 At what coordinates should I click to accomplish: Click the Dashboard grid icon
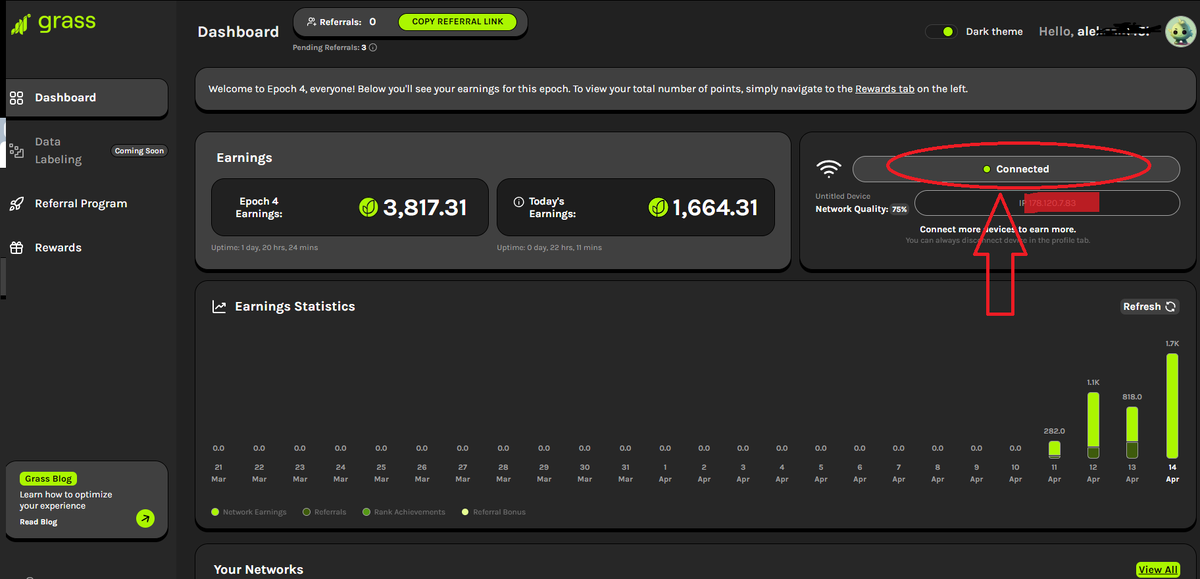16,98
